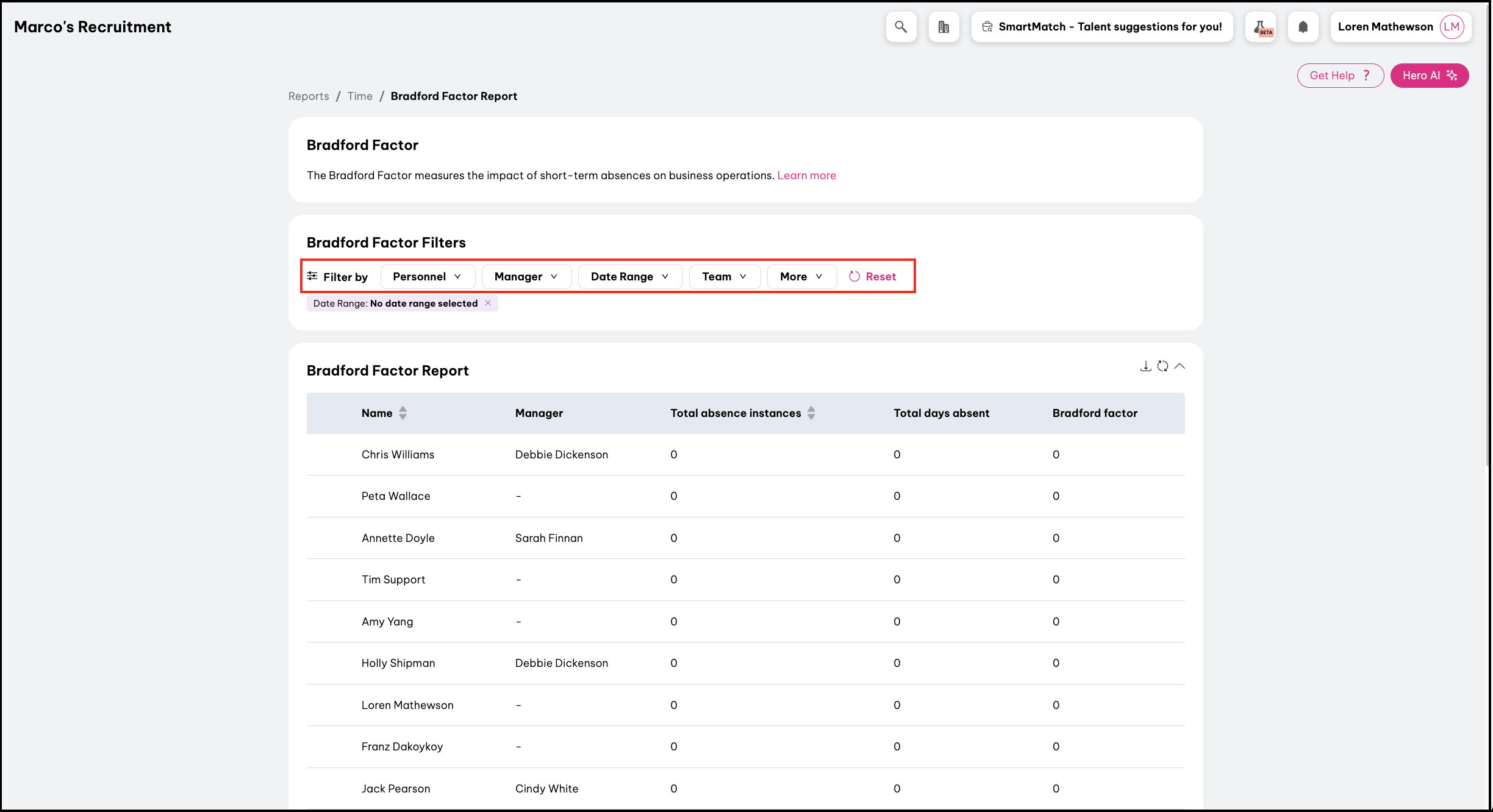Image resolution: width=1493 pixels, height=812 pixels.
Task: Expand the Personnel filter dropdown
Action: point(427,277)
